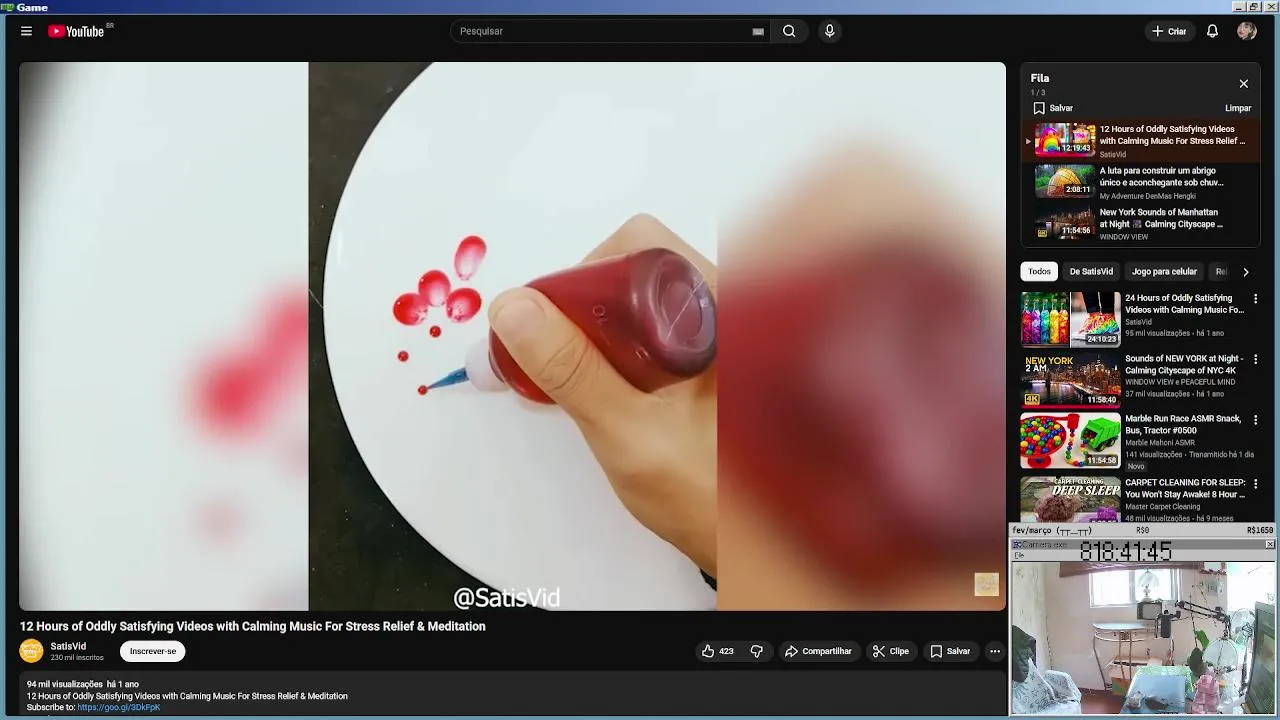Open 24 Hours of Oddly Satisfying Videos thumbnail
The height and width of the screenshot is (720, 1280).
click(x=1070, y=319)
